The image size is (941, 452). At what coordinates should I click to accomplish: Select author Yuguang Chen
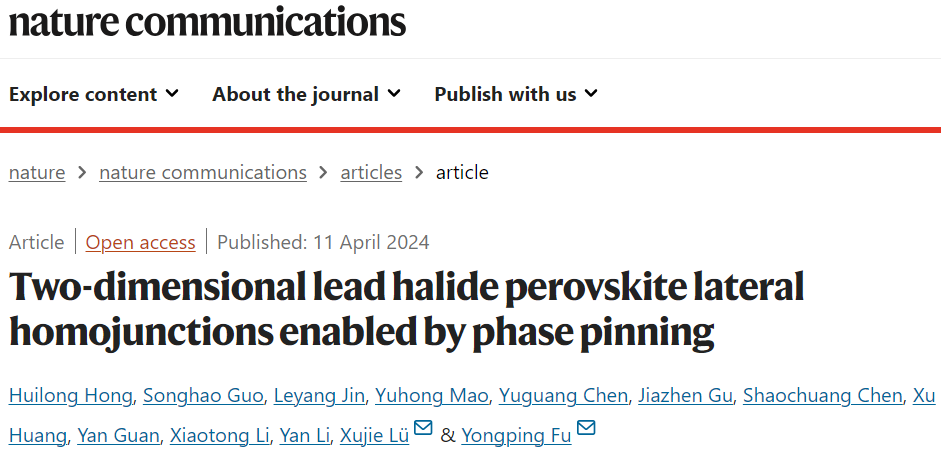(564, 396)
